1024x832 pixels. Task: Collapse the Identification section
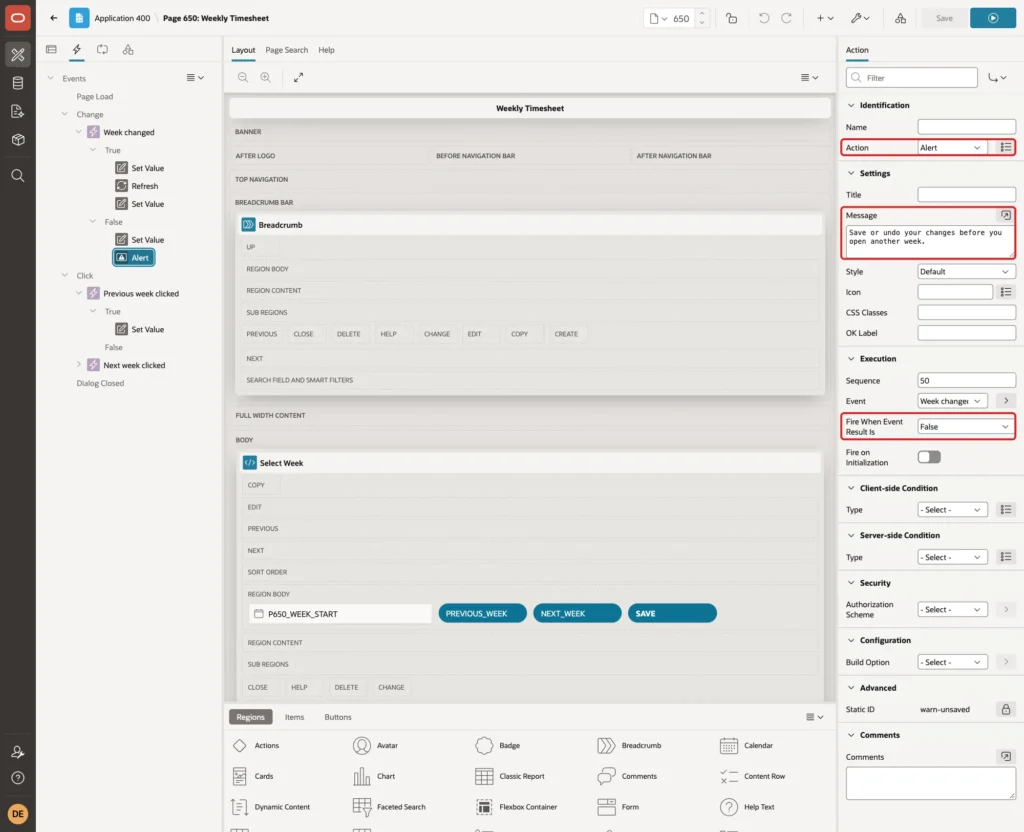click(851, 105)
